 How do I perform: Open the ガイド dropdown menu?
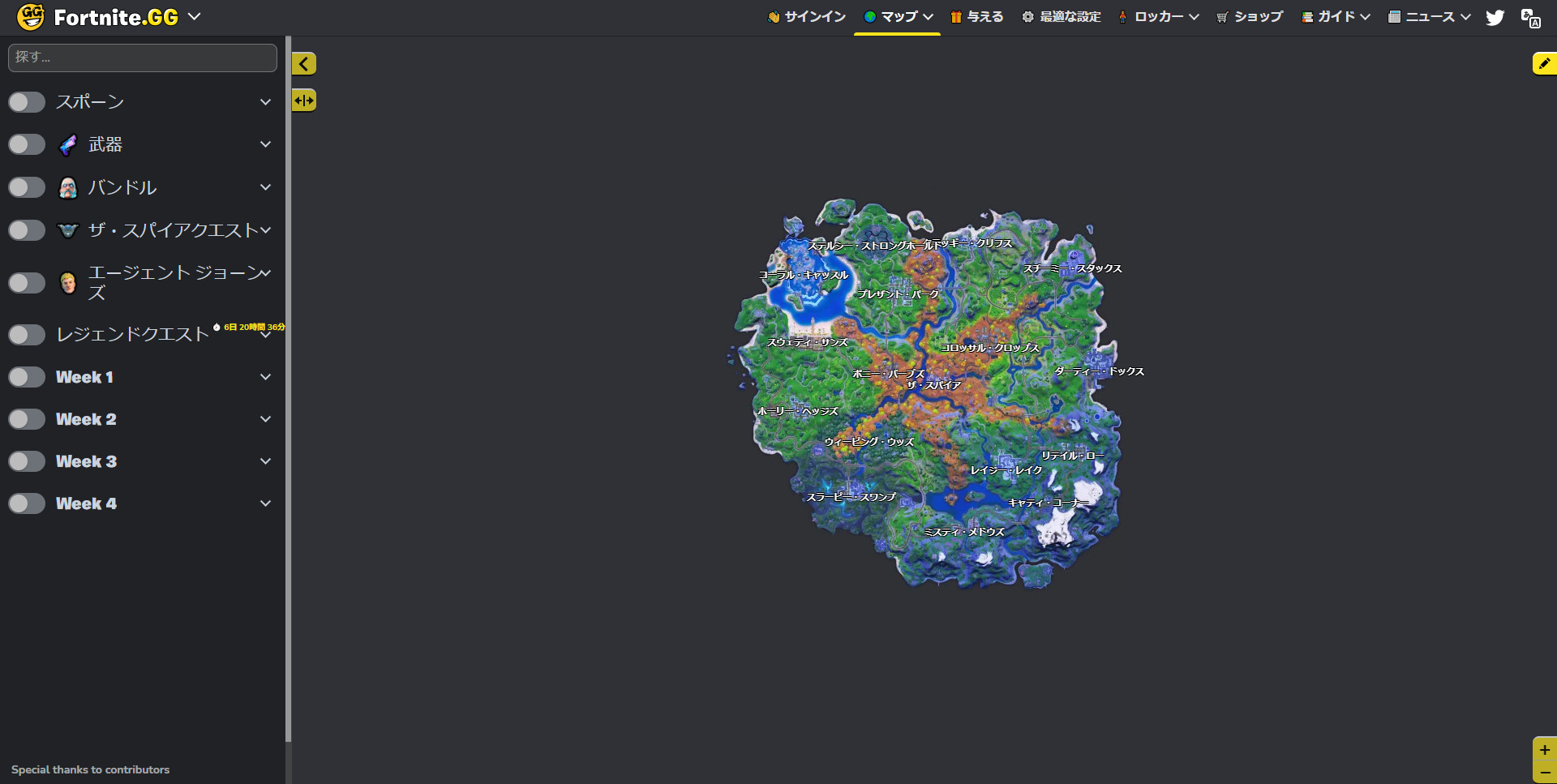click(1336, 17)
